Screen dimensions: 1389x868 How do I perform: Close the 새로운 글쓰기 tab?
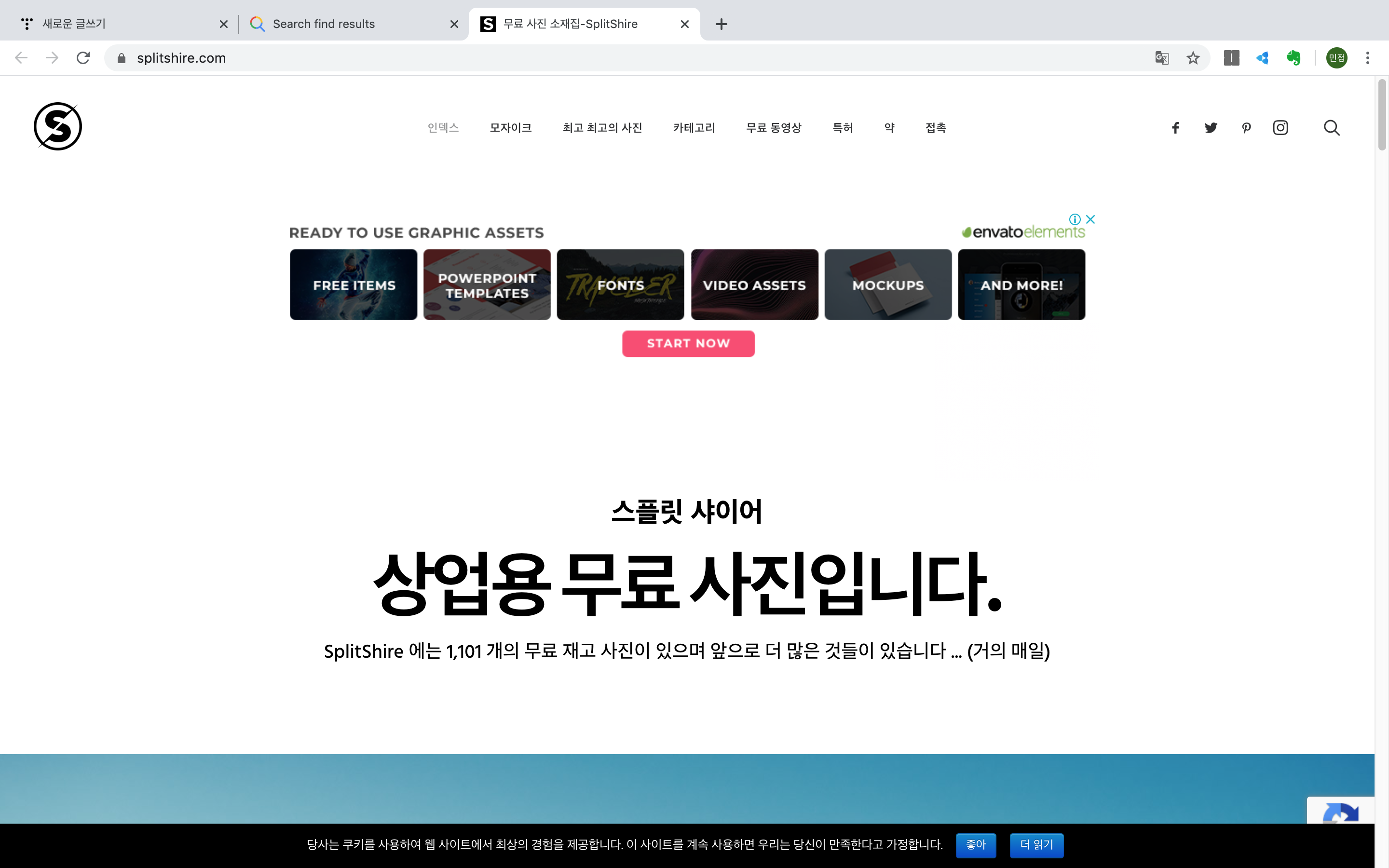point(224,24)
